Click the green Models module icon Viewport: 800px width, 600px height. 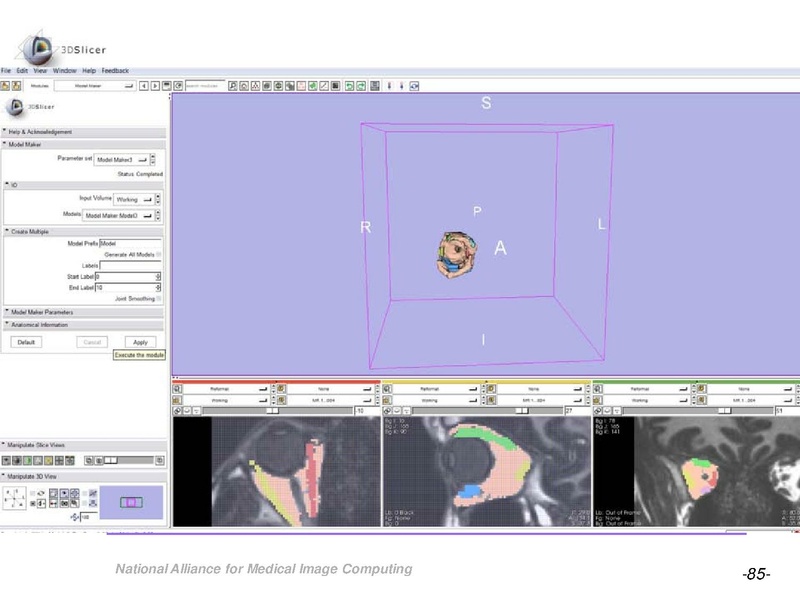312,86
